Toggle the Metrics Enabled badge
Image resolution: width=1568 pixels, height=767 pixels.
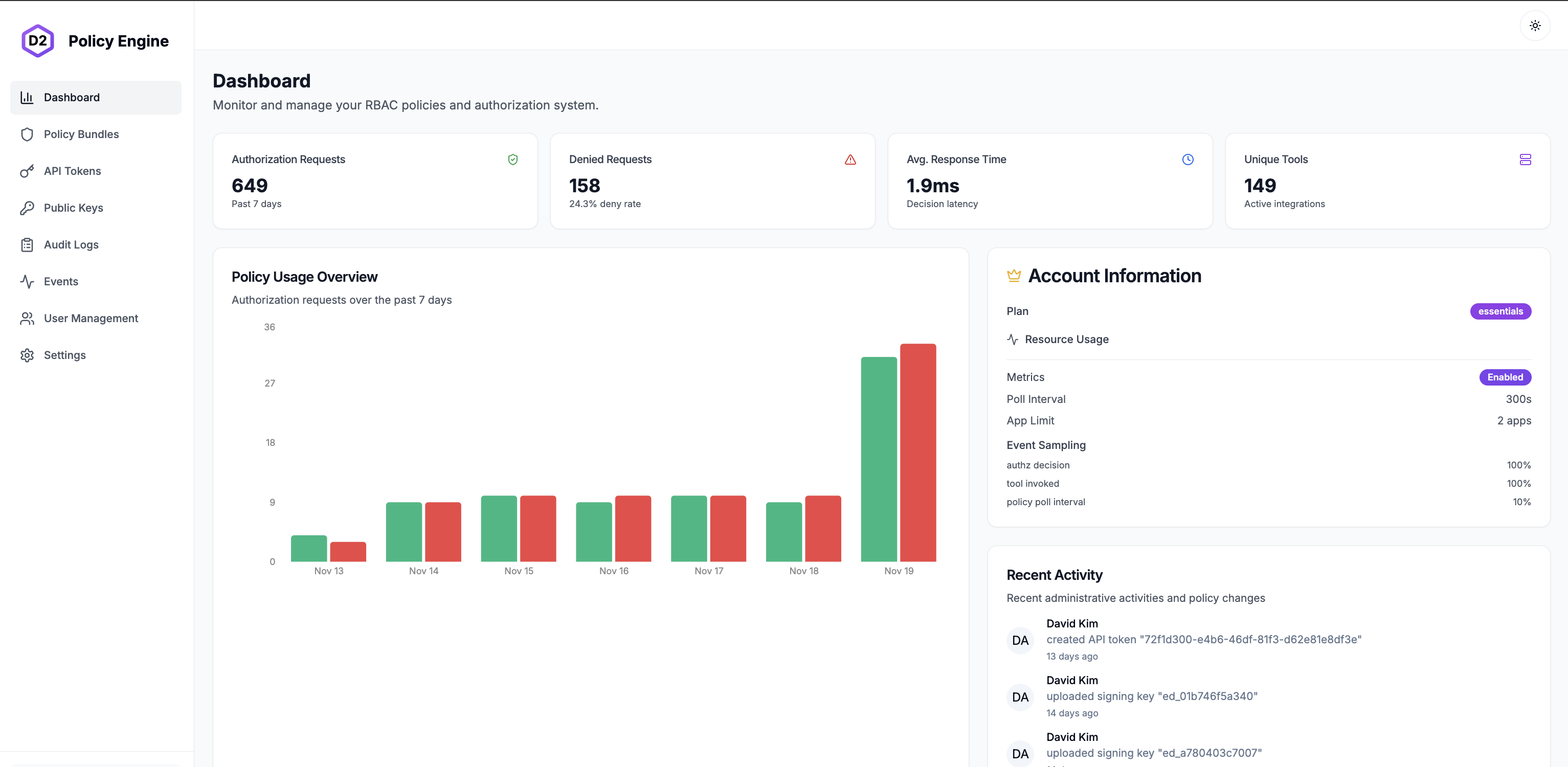[x=1504, y=377]
